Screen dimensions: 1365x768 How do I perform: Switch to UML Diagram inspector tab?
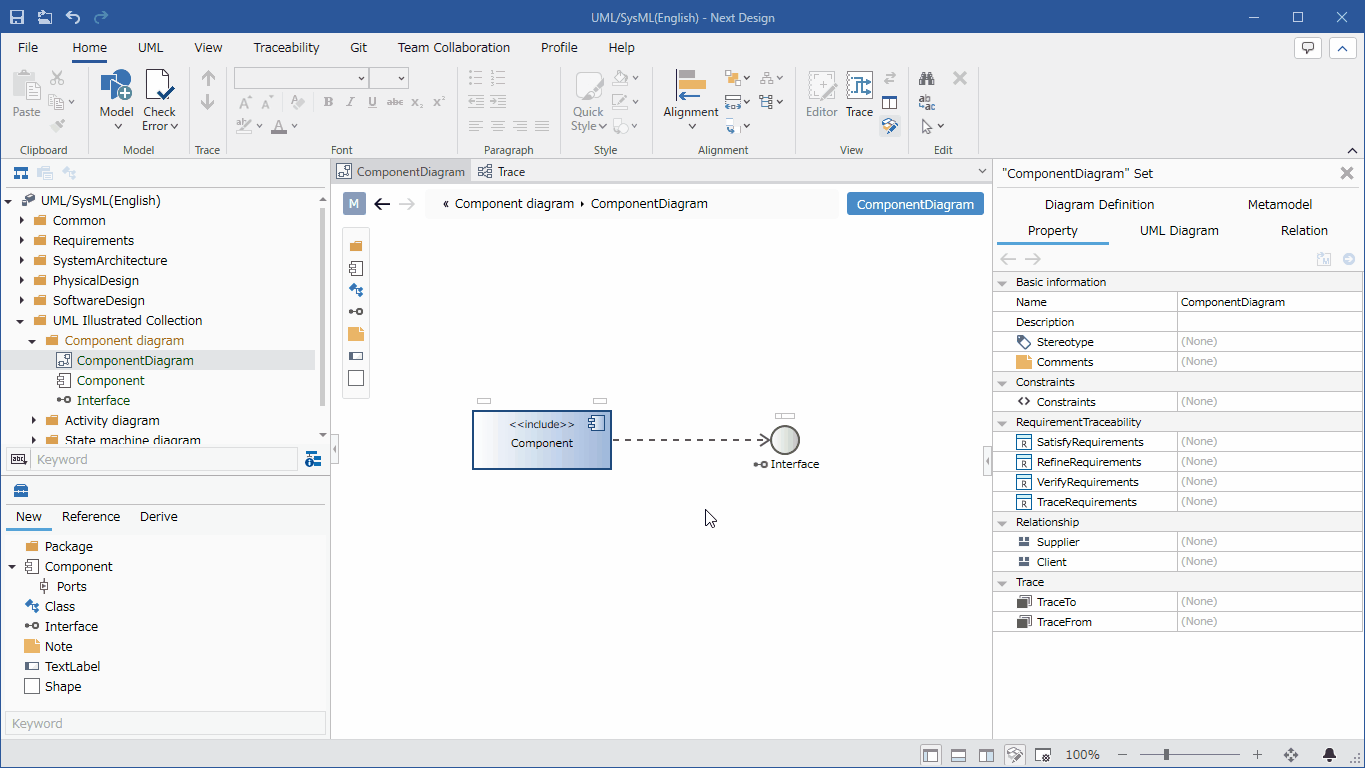[x=1179, y=230]
